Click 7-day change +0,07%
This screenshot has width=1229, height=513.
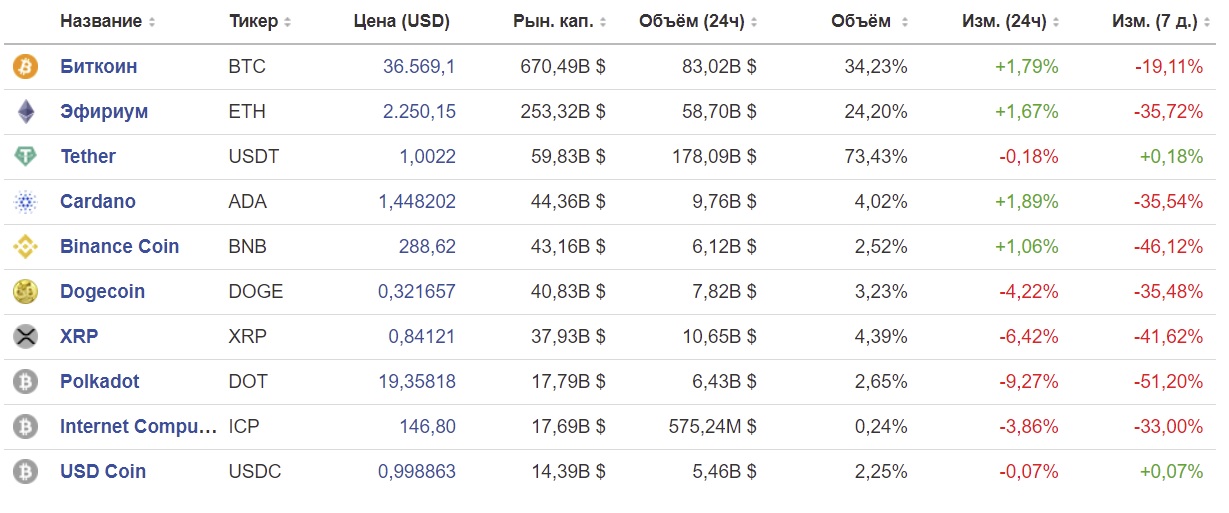pyautogui.click(x=1171, y=472)
